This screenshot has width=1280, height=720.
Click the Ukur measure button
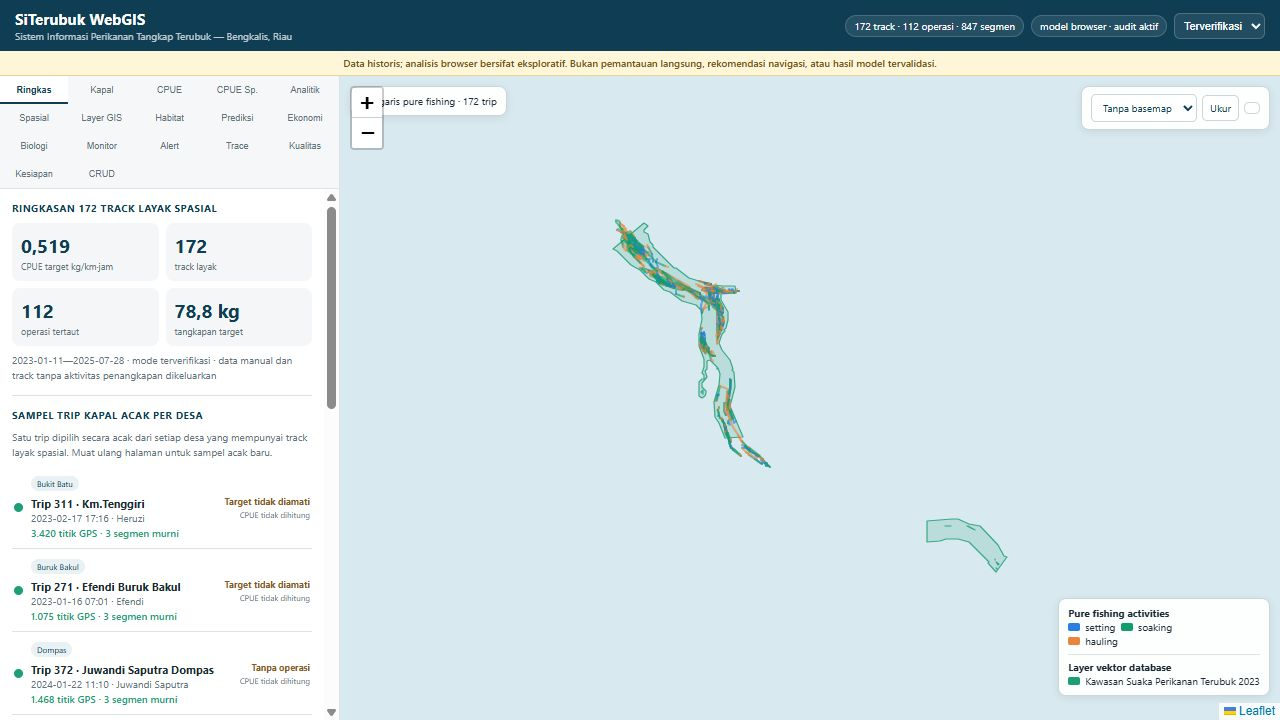(1220, 108)
